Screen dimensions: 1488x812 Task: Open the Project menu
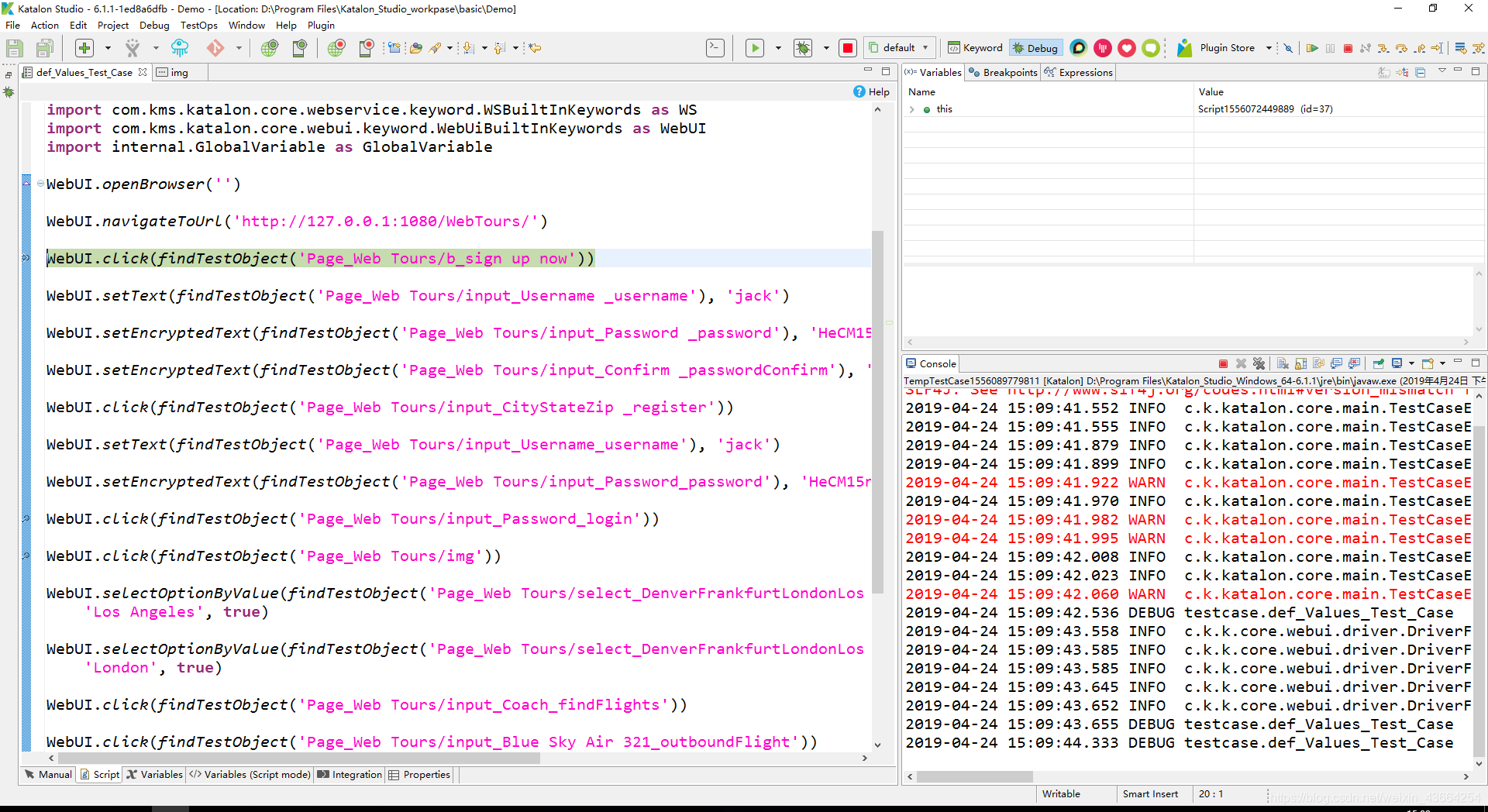pos(113,26)
